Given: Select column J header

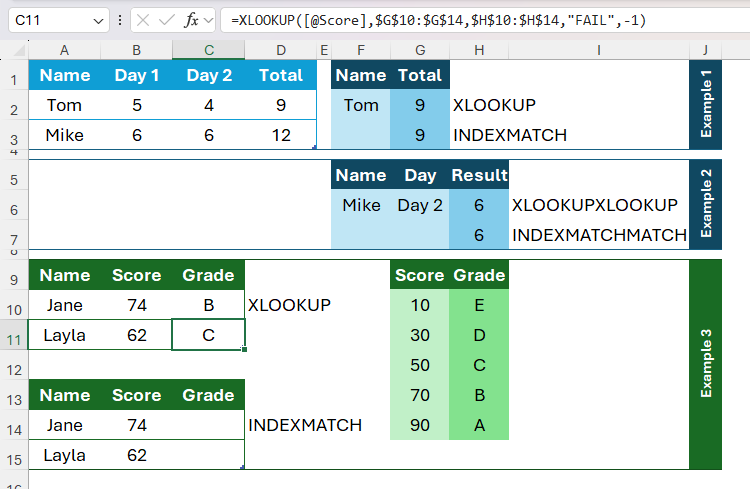Looking at the screenshot, I should coord(705,50).
